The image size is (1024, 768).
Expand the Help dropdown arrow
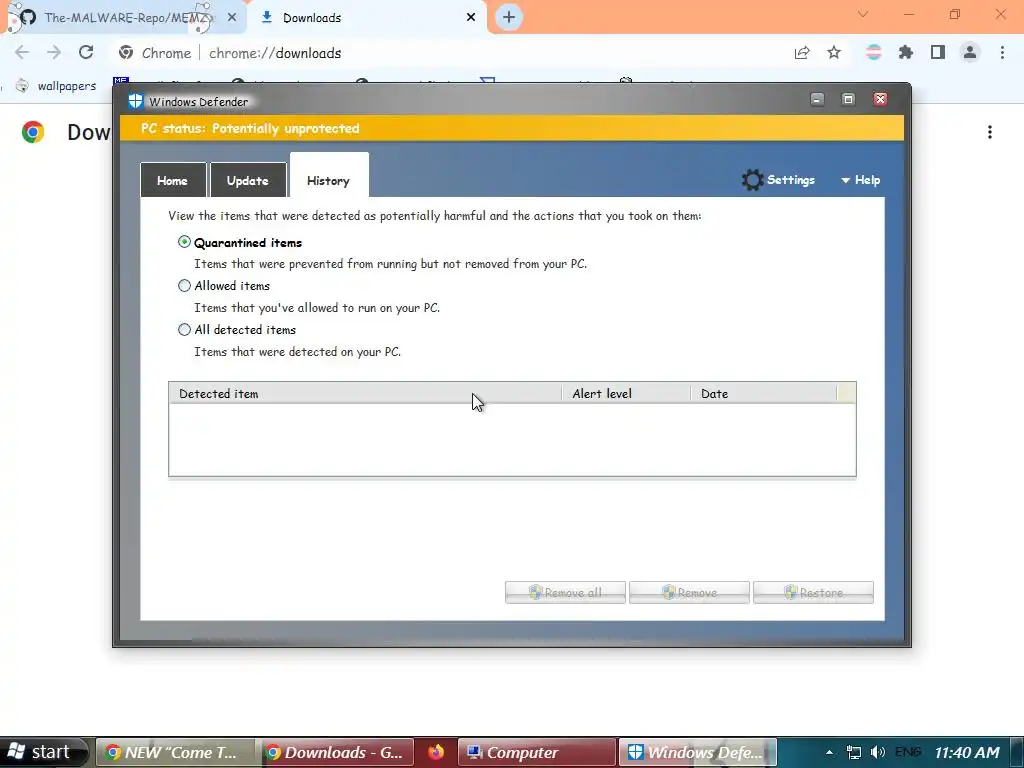(x=845, y=180)
